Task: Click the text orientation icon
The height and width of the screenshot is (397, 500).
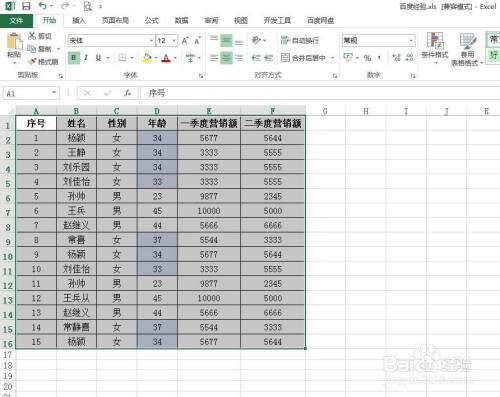Action: point(256,40)
